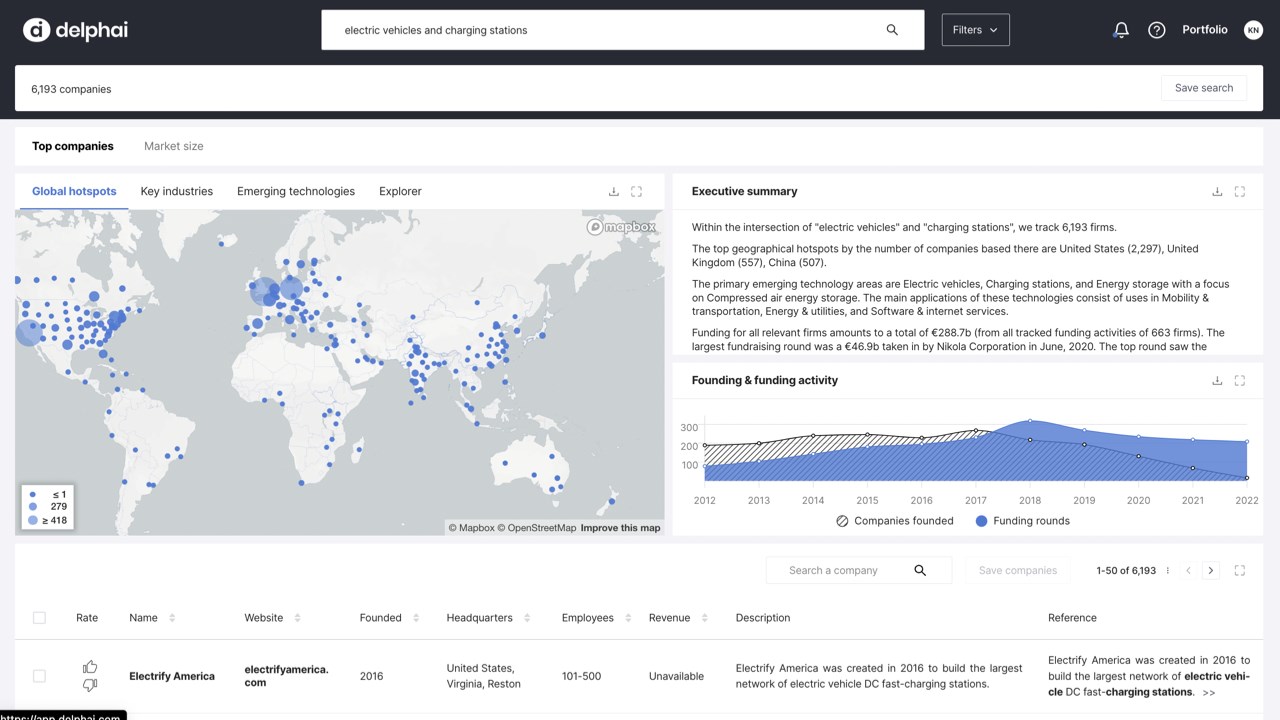
Task: Open the help question mark icon
Action: (1157, 30)
